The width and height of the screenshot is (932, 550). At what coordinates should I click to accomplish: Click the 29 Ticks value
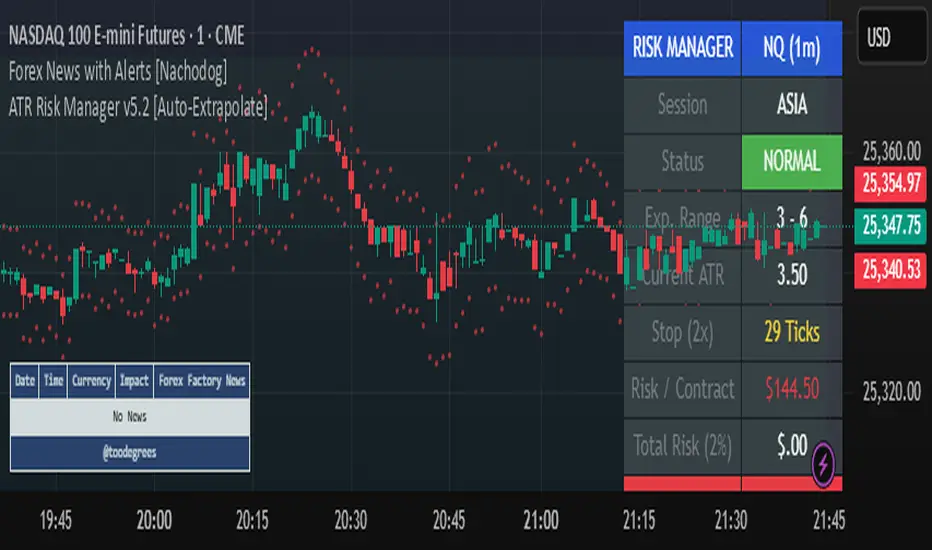792,332
